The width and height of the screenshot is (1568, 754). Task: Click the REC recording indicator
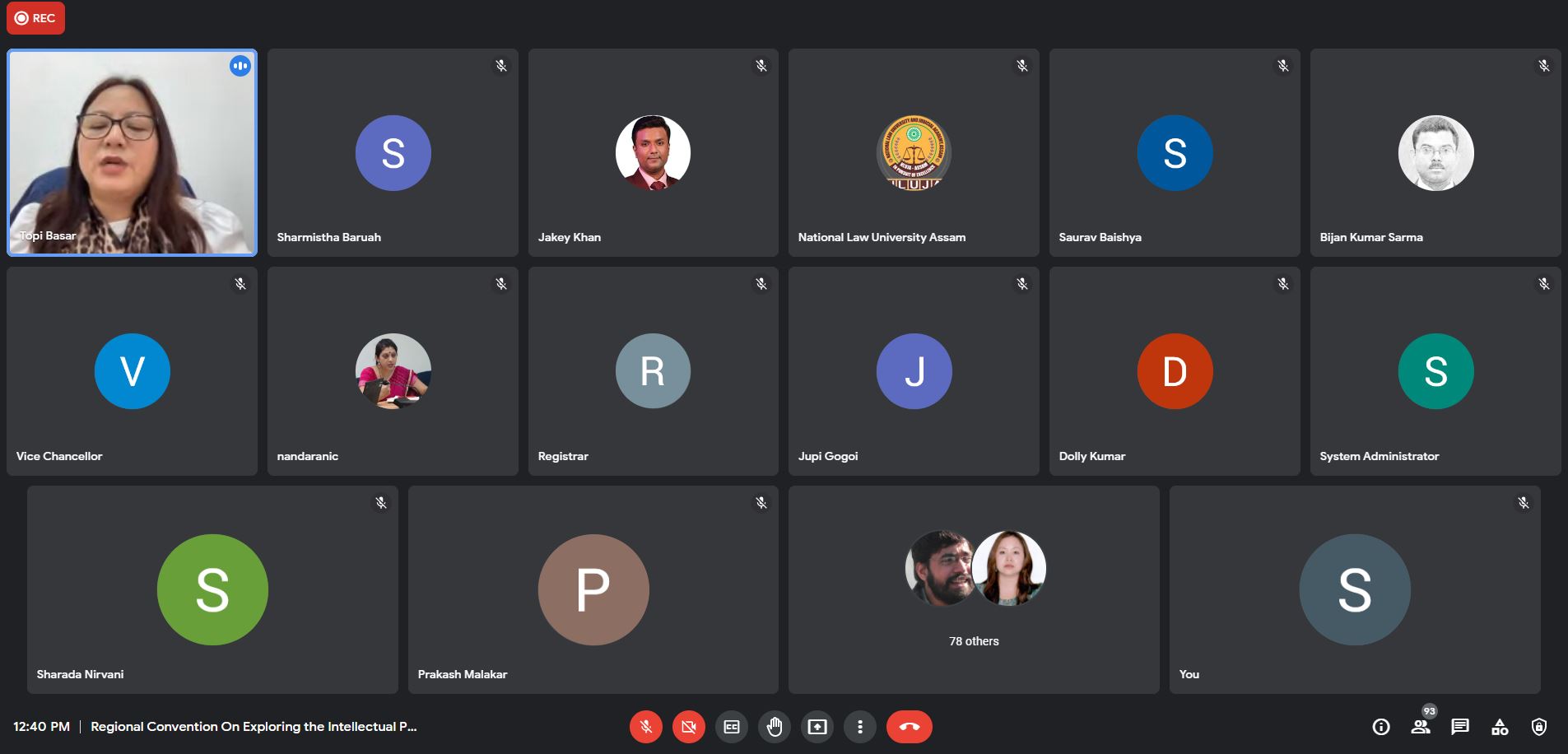point(35,18)
